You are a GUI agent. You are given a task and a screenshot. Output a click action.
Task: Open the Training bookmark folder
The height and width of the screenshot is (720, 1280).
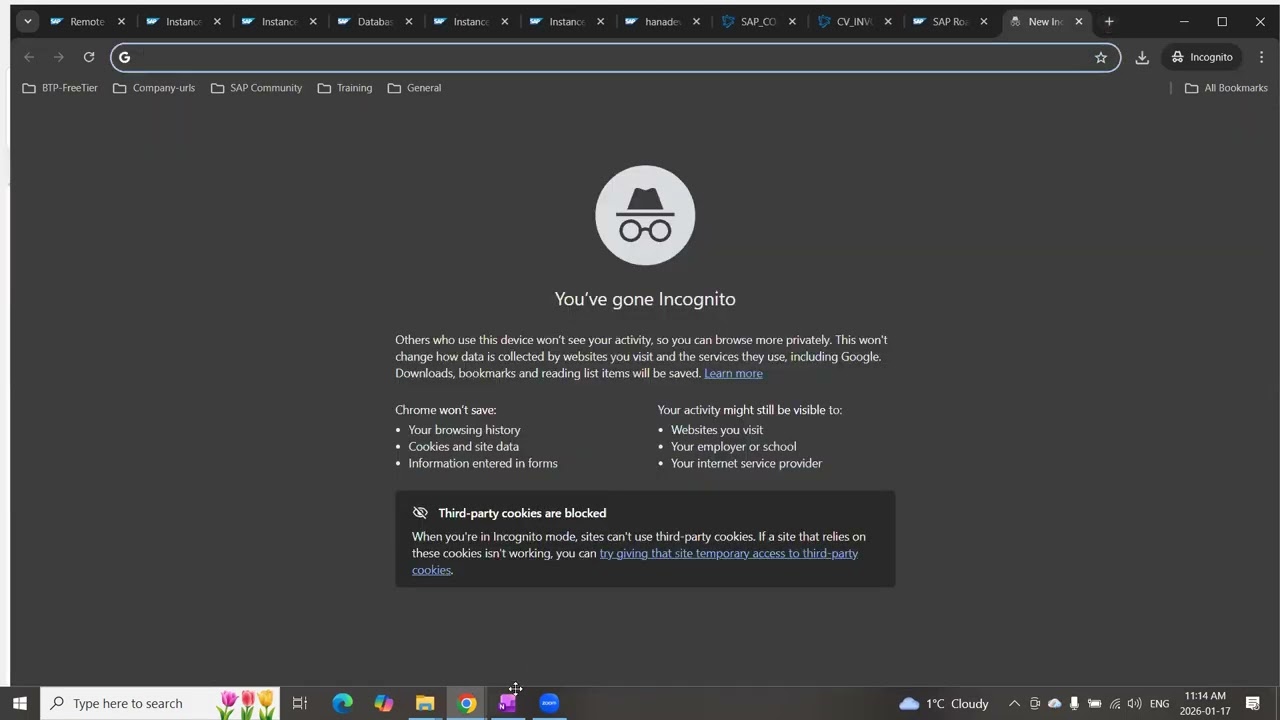[345, 88]
